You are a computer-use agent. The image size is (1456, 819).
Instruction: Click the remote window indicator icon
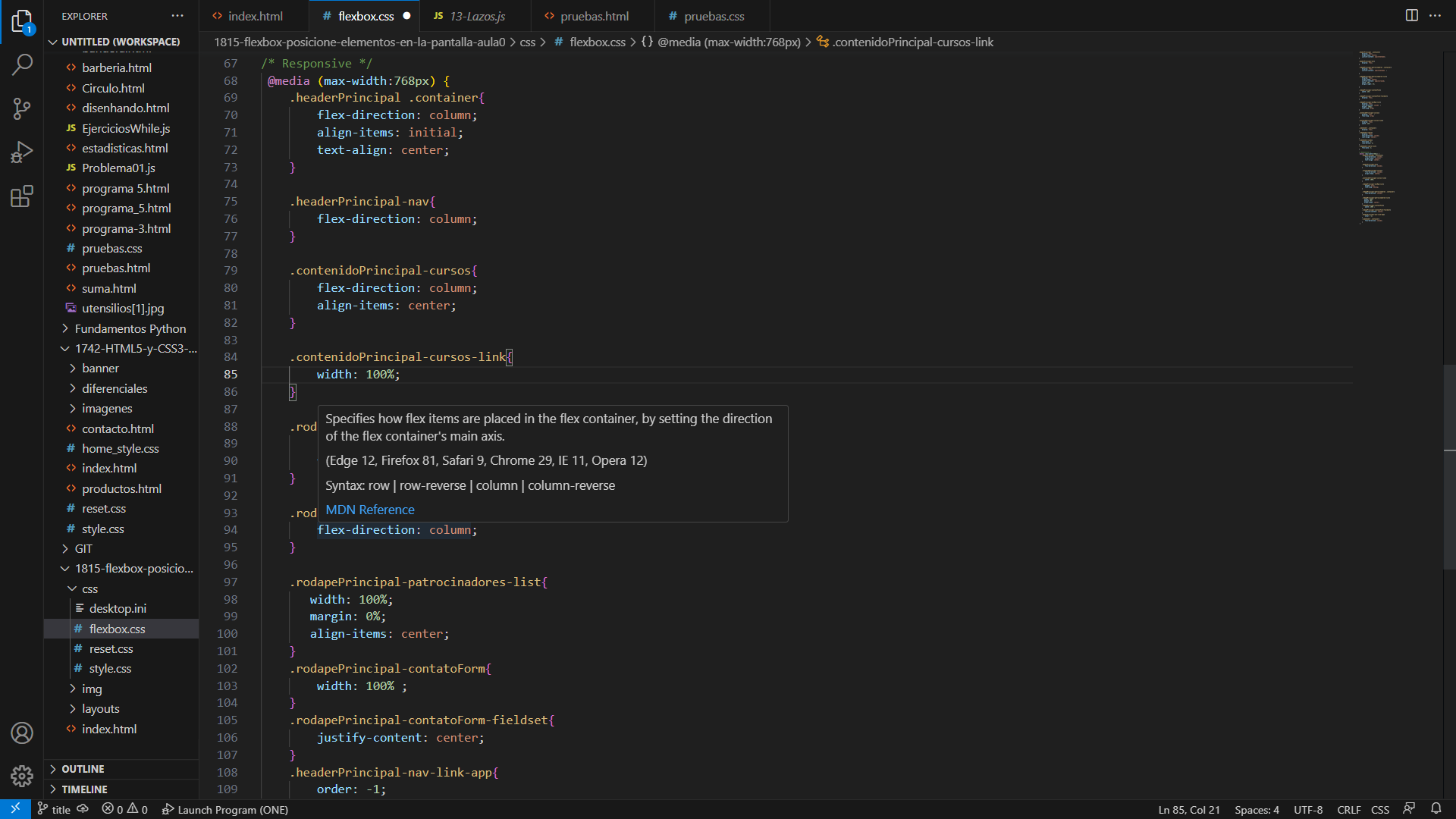pos(15,809)
